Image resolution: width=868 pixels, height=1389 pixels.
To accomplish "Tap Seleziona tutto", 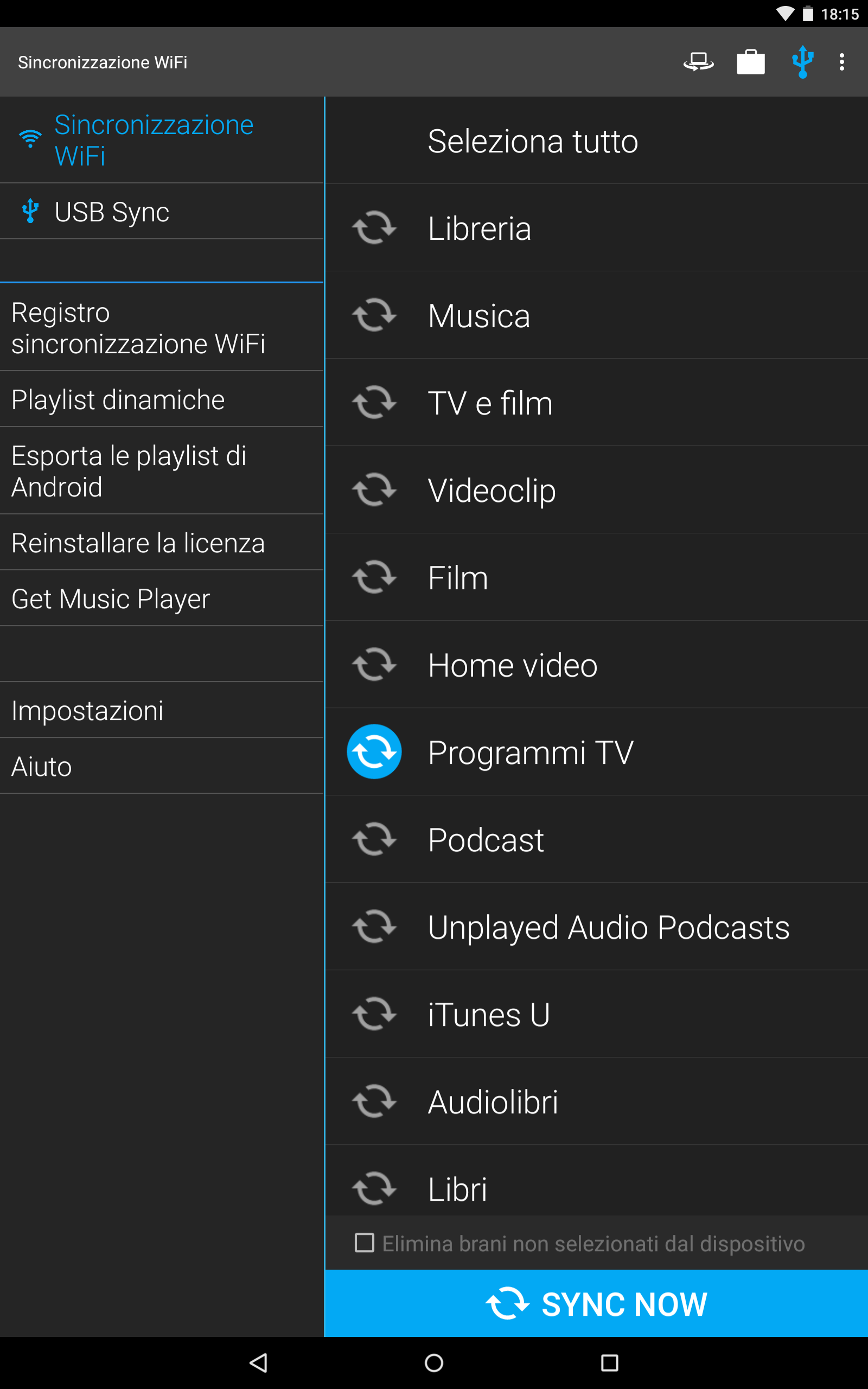I will 532,141.
